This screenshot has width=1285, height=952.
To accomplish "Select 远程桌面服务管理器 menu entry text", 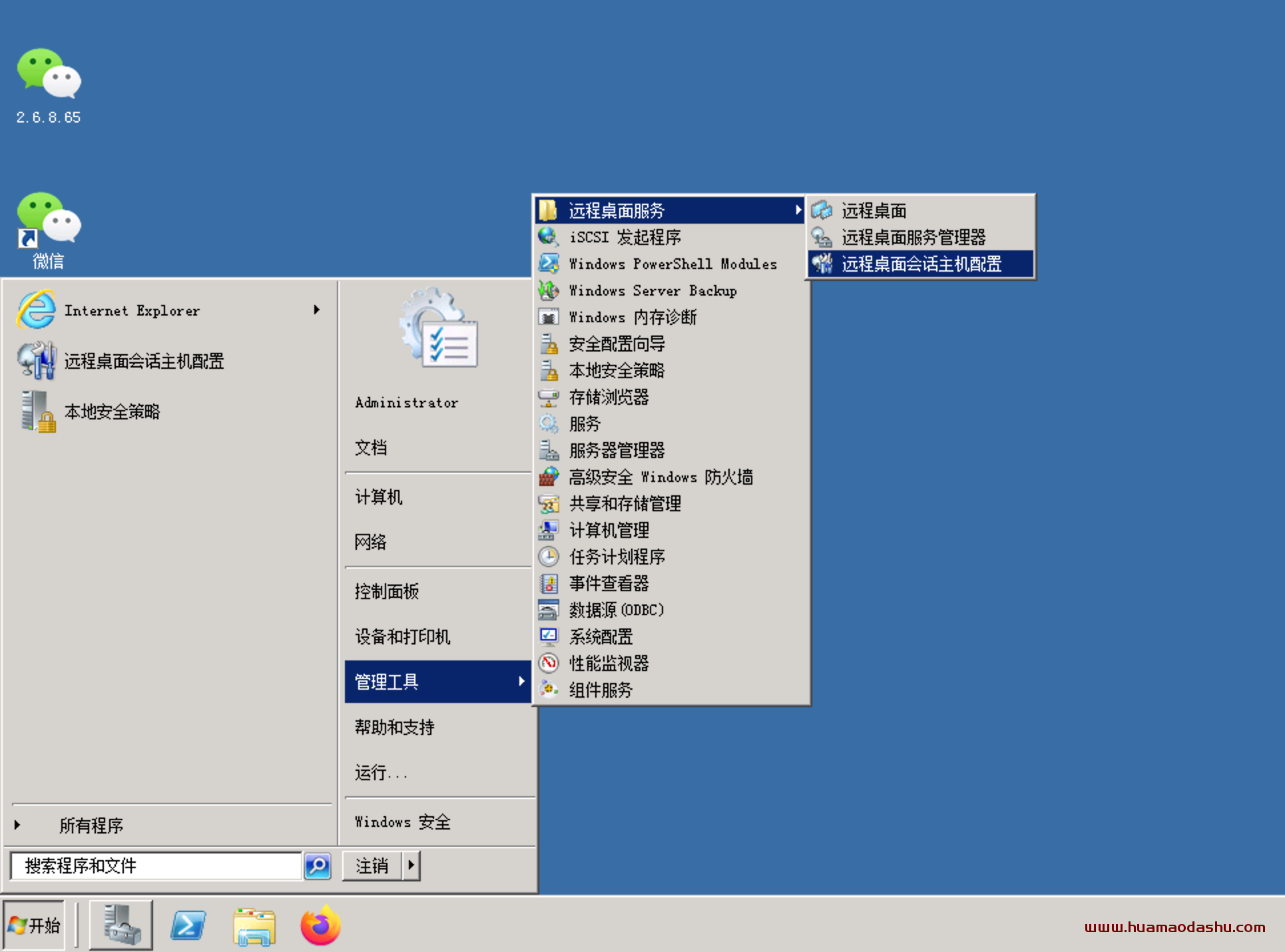I will (913, 237).
